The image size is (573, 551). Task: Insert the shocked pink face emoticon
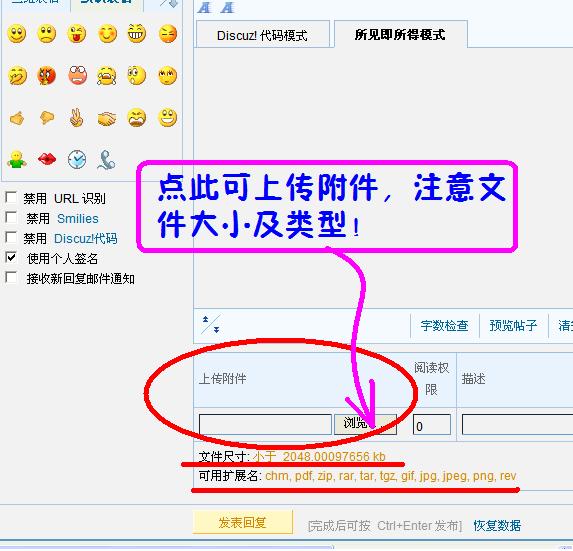point(77,76)
